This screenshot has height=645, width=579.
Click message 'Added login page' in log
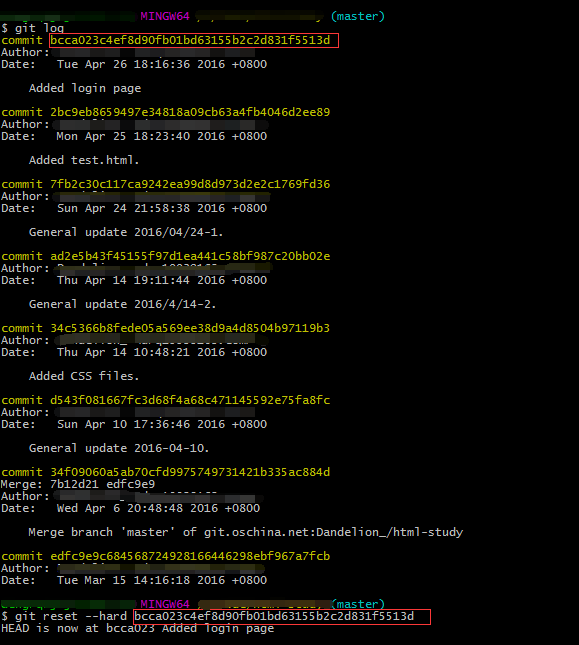[85, 88]
